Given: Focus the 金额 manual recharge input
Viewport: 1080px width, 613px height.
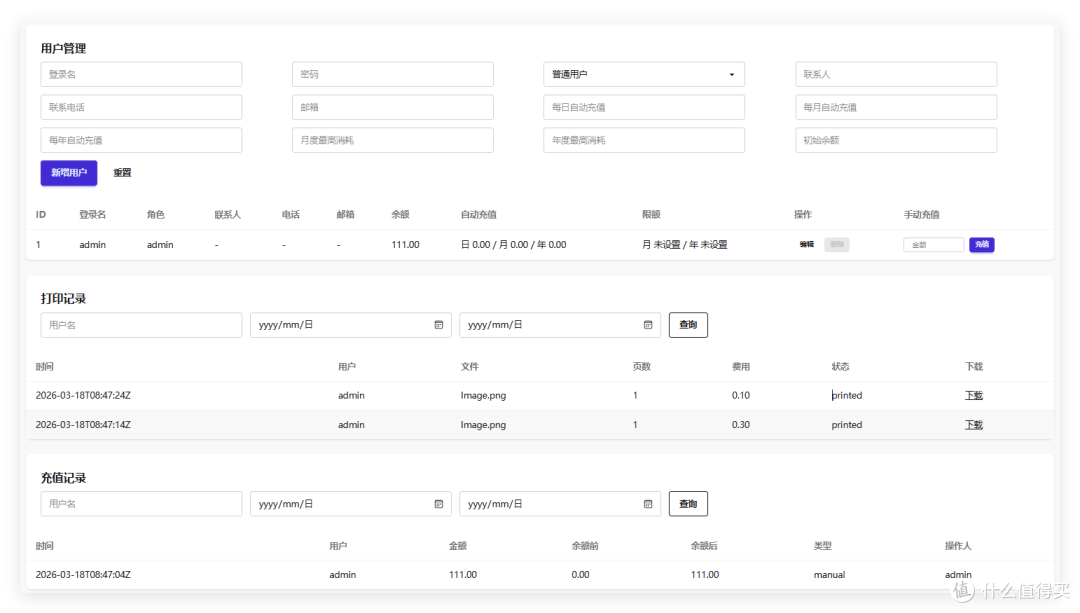Looking at the screenshot, I should (933, 245).
